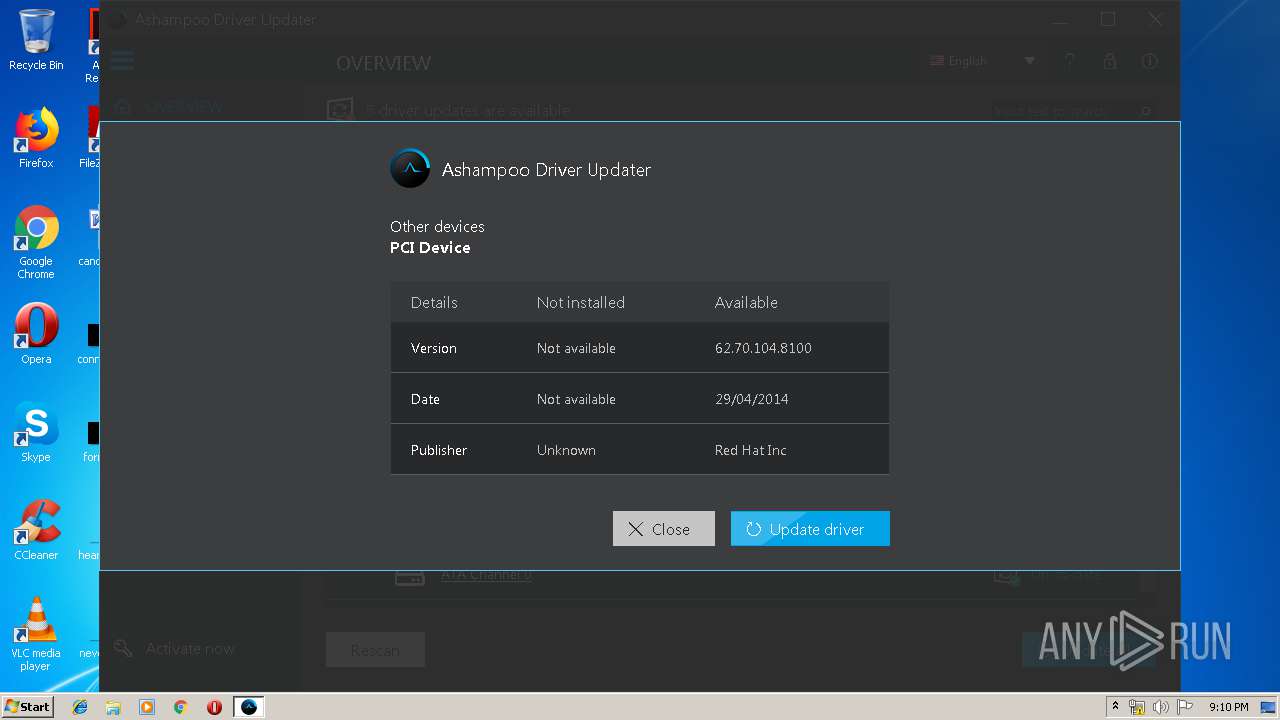Open Skype desktop shortcut
1280x720 pixels.
(x=36, y=432)
